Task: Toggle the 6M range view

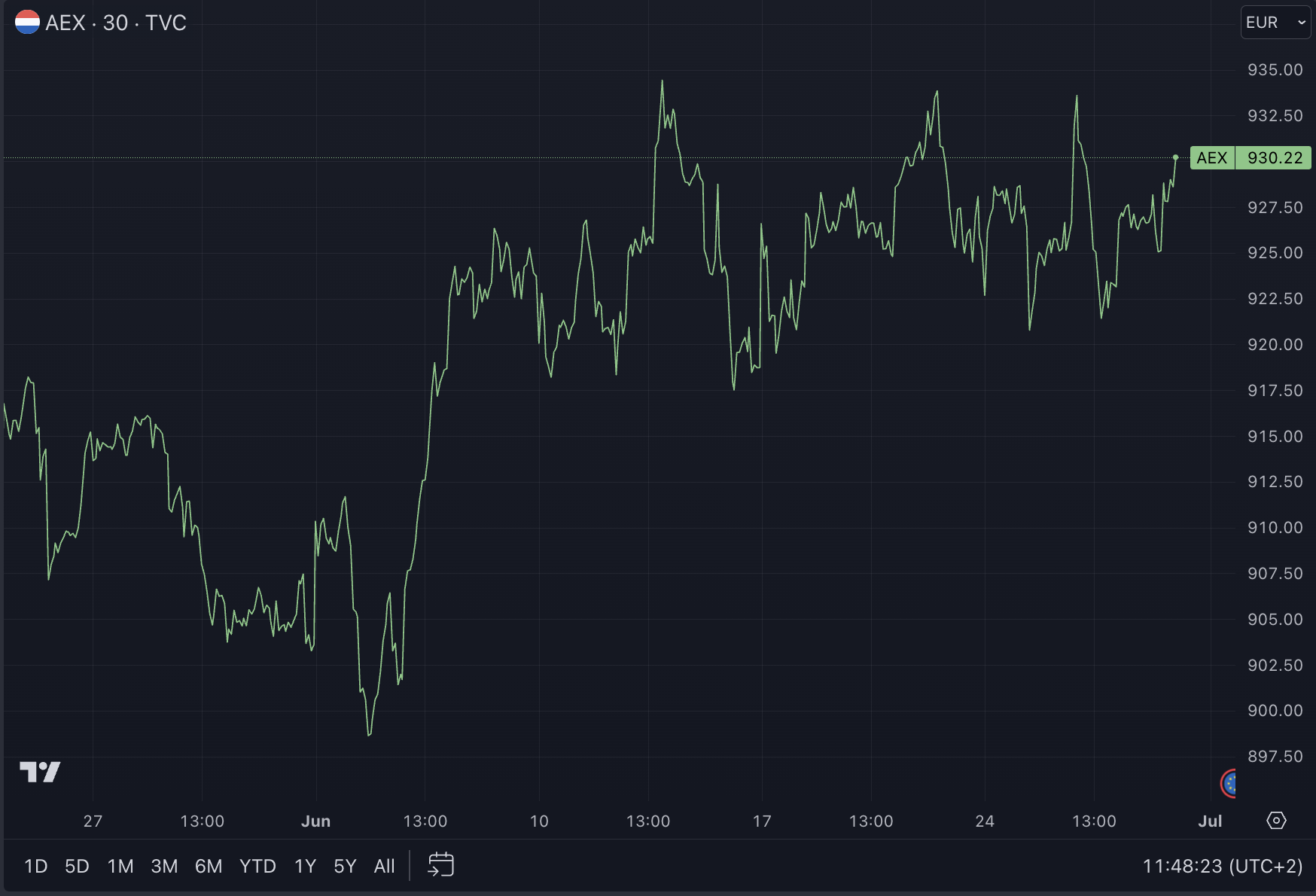Action: tap(208, 866)
